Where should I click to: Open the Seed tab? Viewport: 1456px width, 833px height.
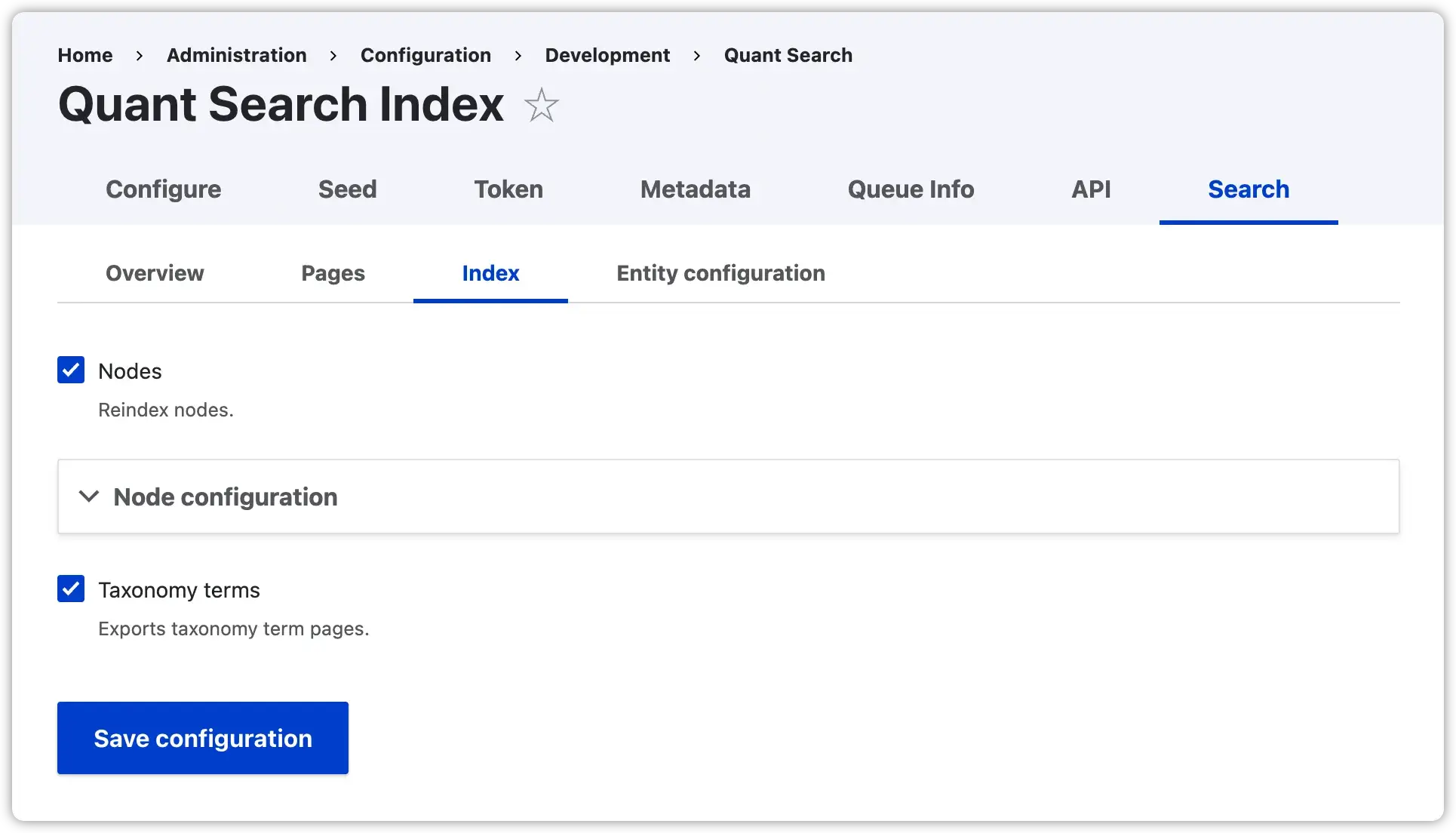(x=347, y=189)
